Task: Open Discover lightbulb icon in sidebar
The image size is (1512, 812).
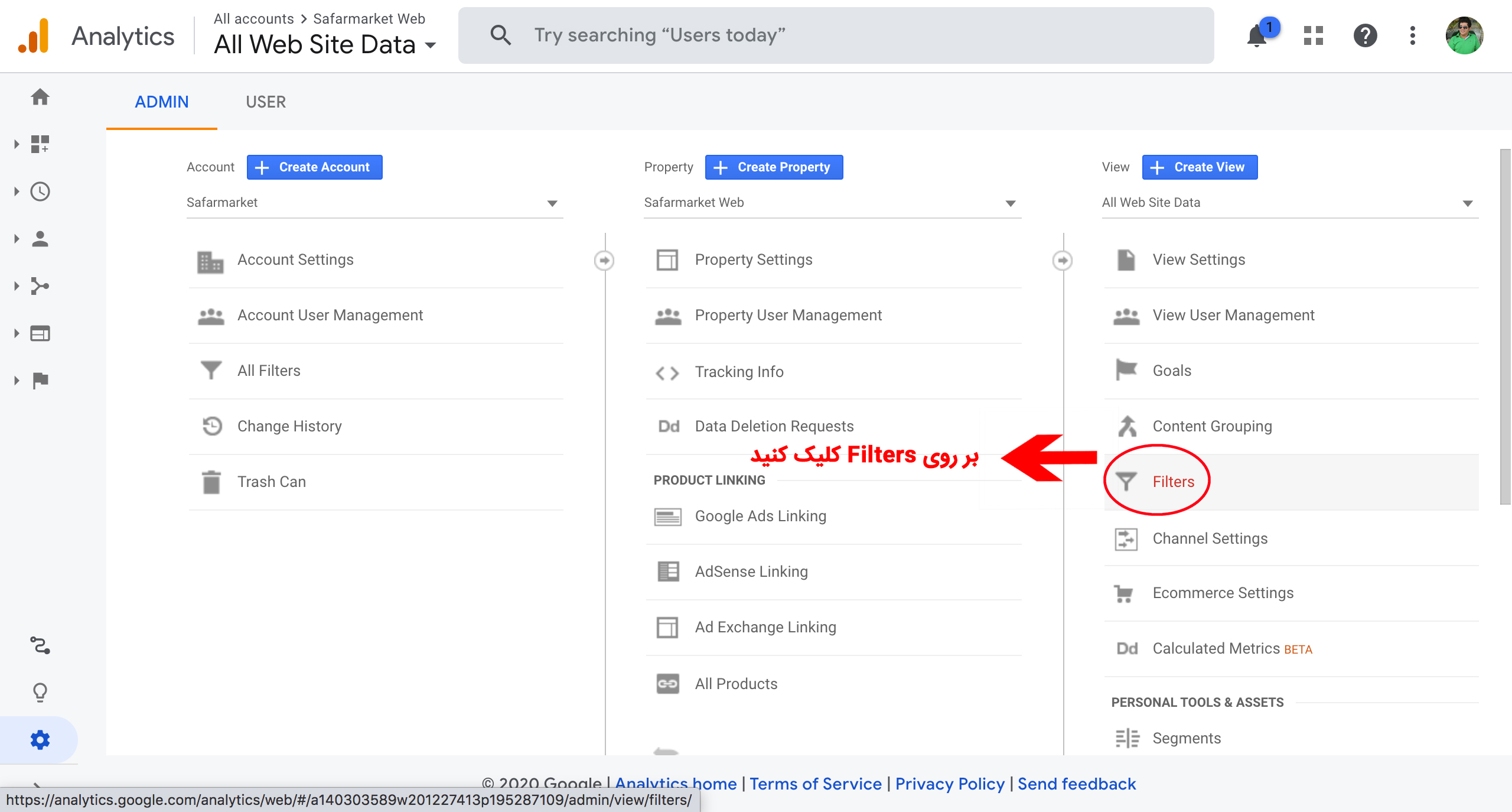Action: coord(40,692)
